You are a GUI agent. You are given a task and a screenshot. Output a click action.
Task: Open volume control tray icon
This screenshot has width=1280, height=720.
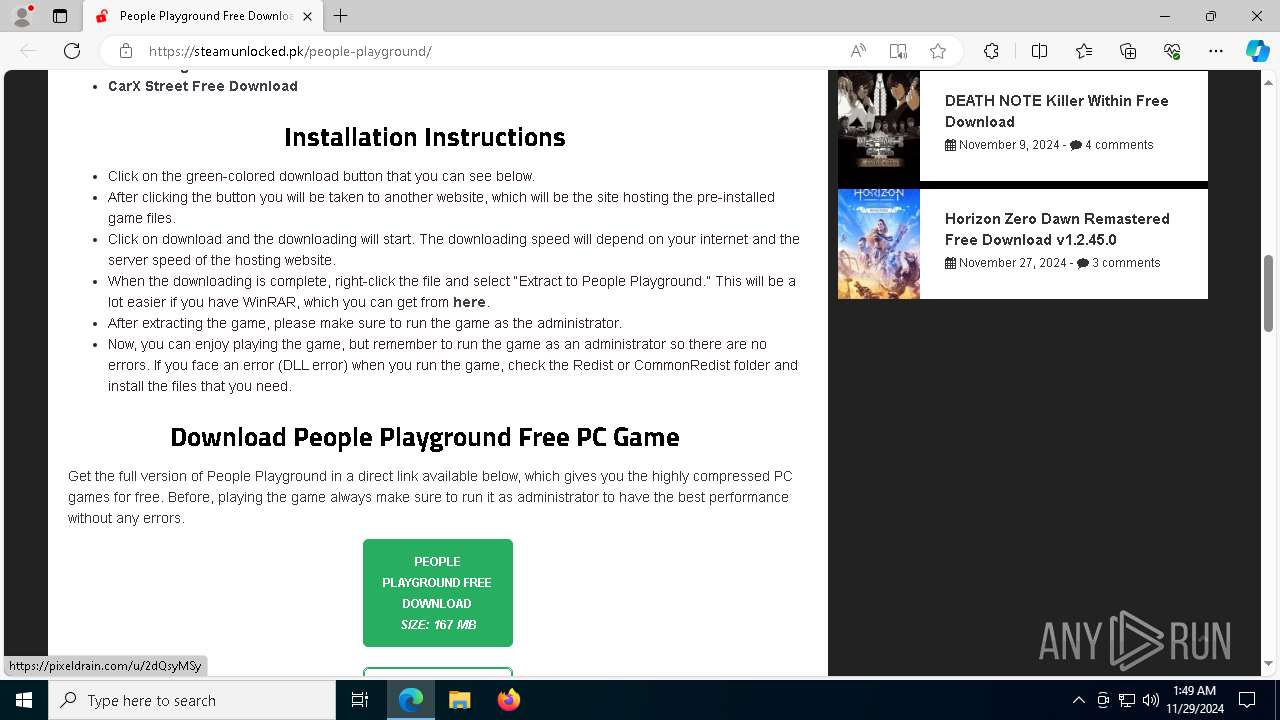coord(1150,700)
